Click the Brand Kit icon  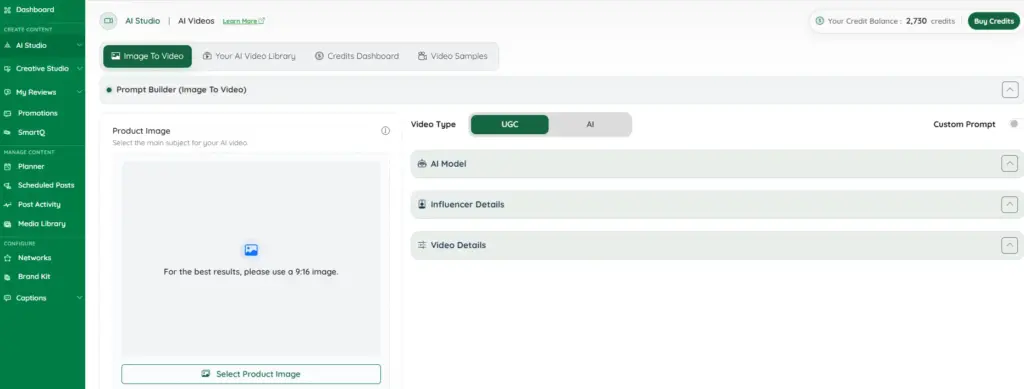click(7, 277)
